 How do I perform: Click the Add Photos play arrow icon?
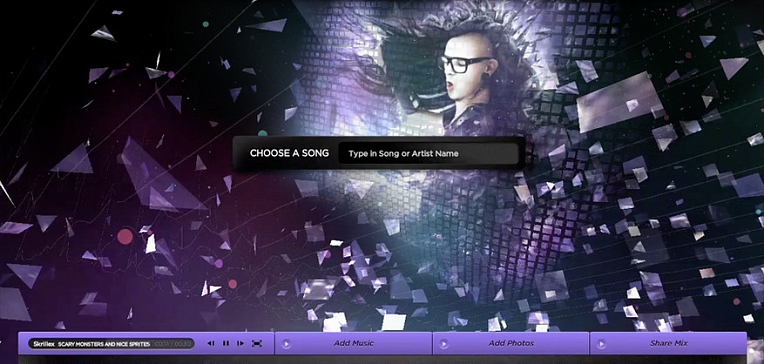coord(443,344)
